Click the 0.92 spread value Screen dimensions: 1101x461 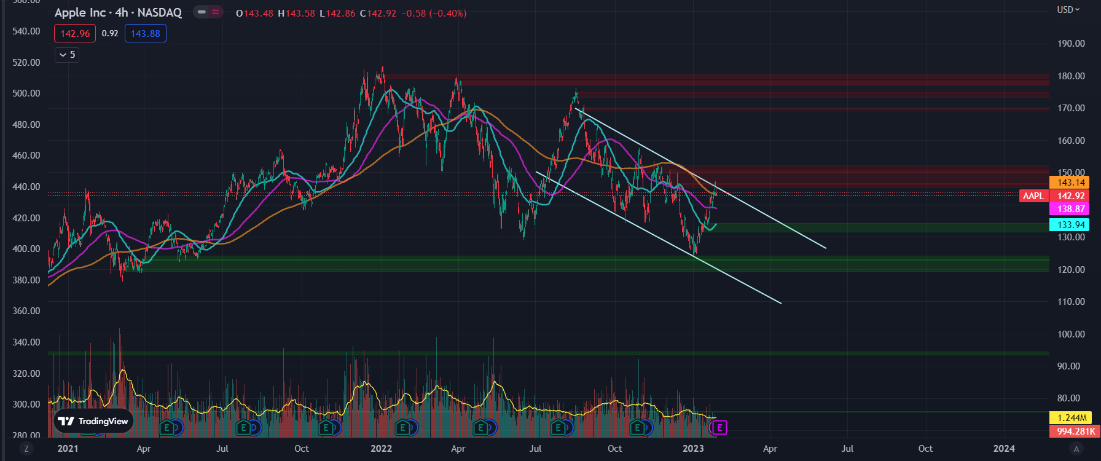click(110, 33)
